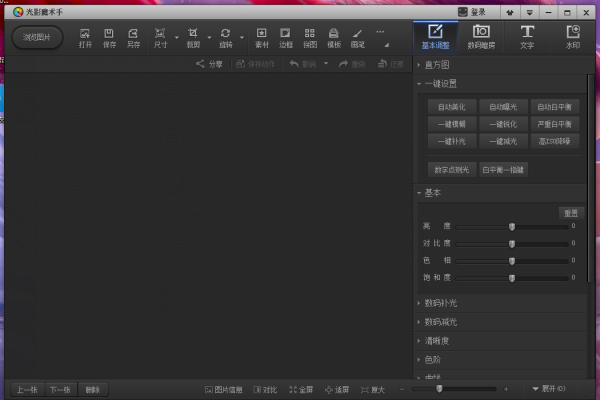Expand the 数码补光 panel section
This screenshot has height=400, width=600.
(x=441, y=303)
